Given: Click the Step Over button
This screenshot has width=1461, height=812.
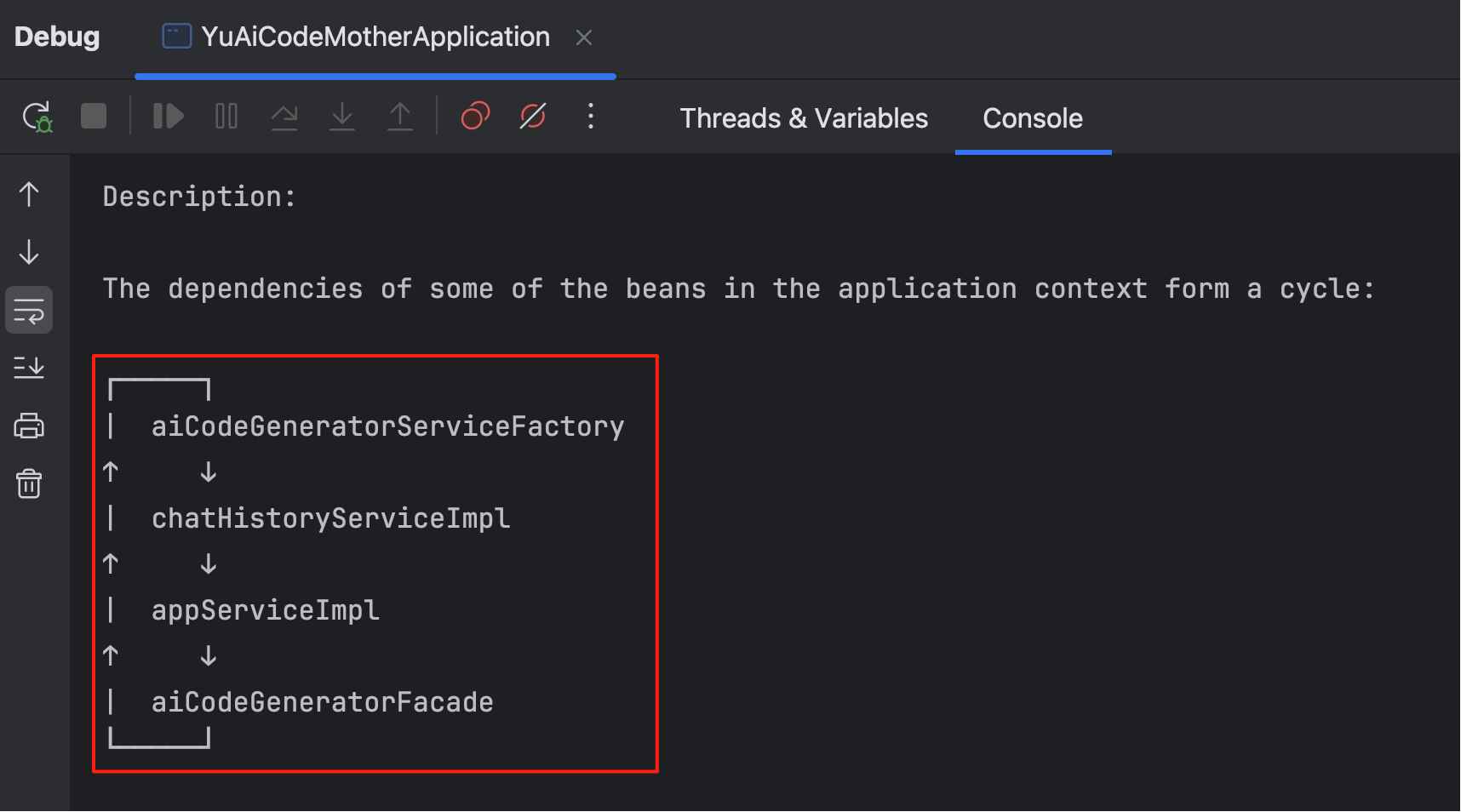Looking at the screenshot, I should tap(284, 117).
